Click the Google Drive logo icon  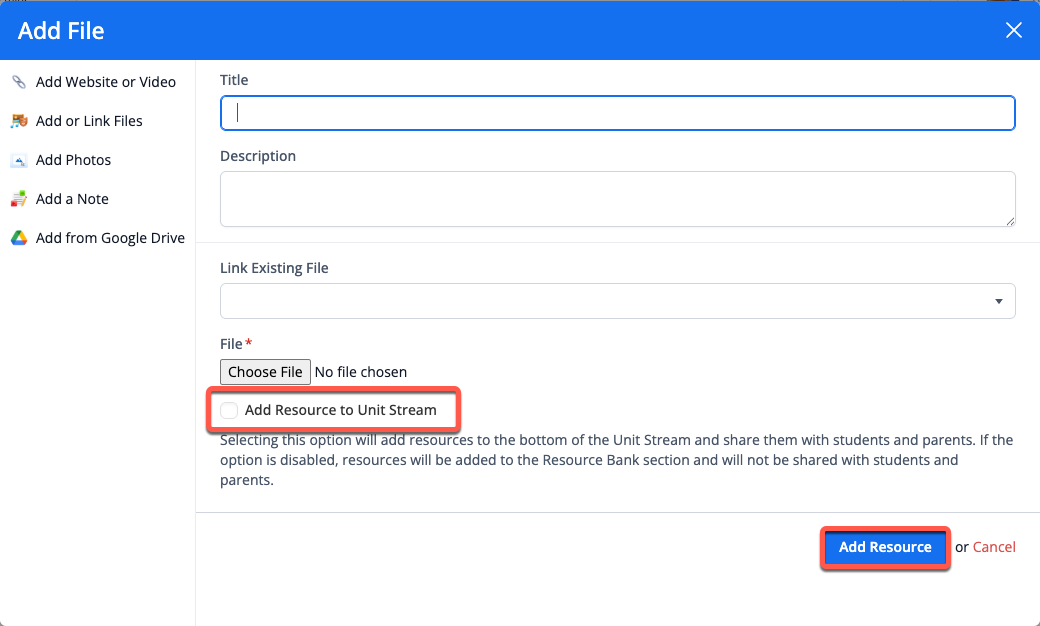[x=19, y=238]
